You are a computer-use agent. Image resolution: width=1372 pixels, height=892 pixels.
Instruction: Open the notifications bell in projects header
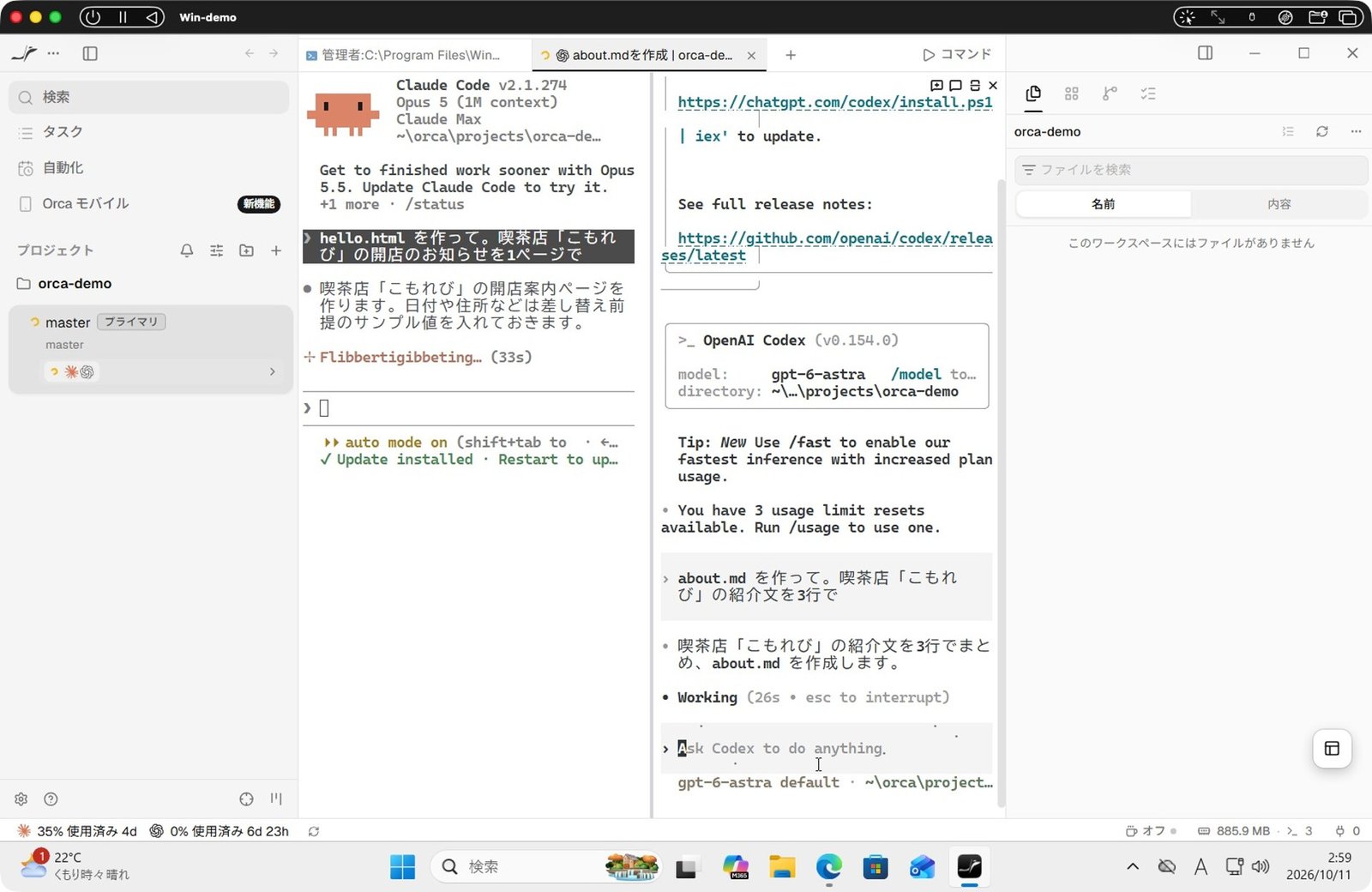[186, 250]
